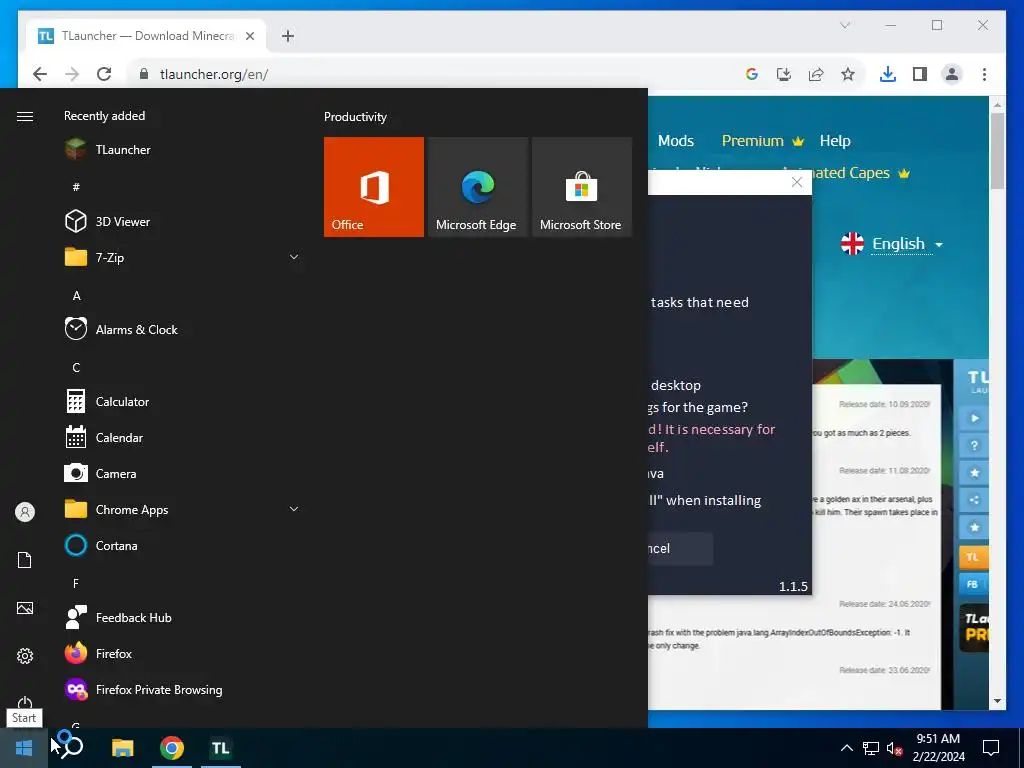The height and width of the screenshot is (768, 1024).
Task: Jump to letter C section header
Action: coord(76,368)
